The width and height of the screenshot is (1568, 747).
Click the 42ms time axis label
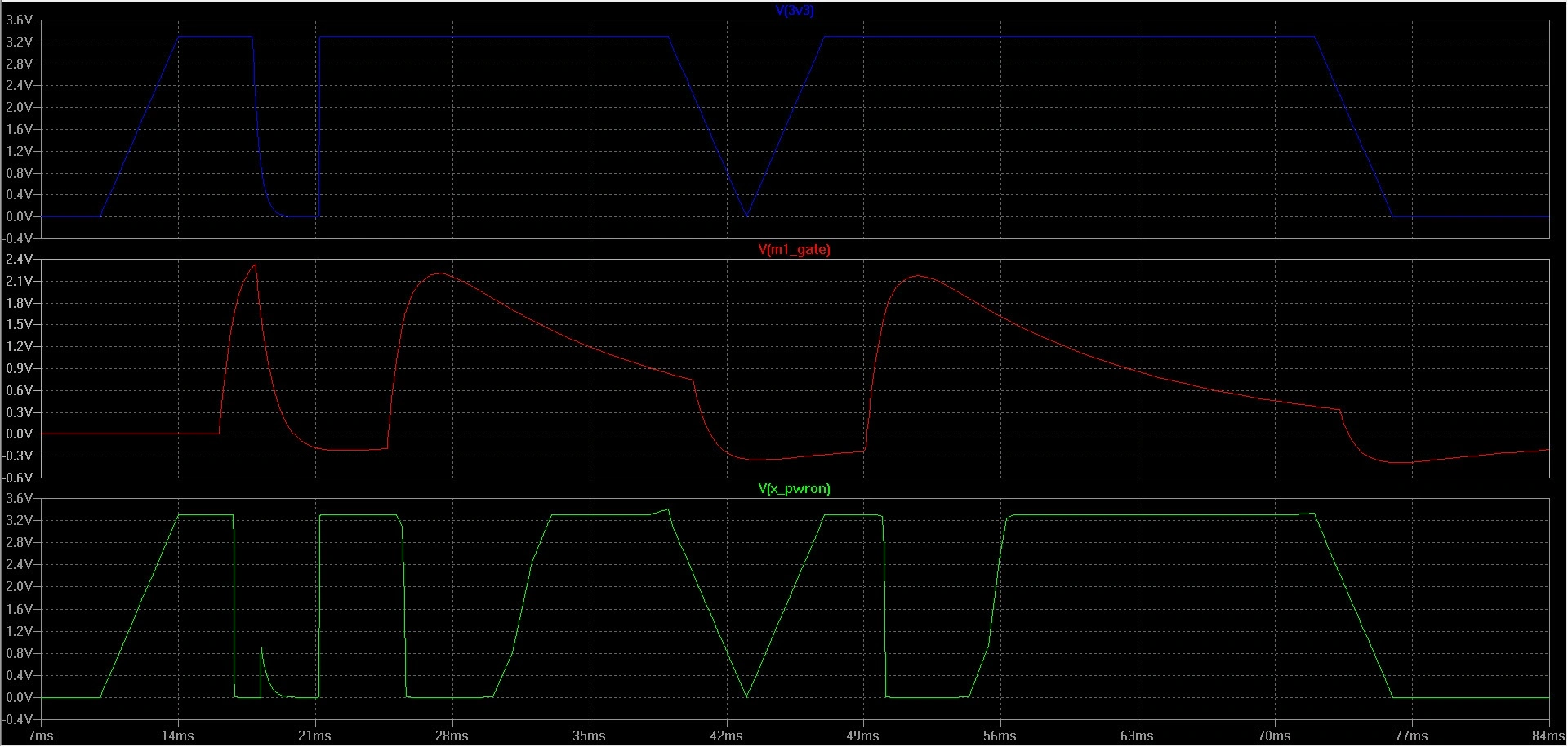pos(726,736)
